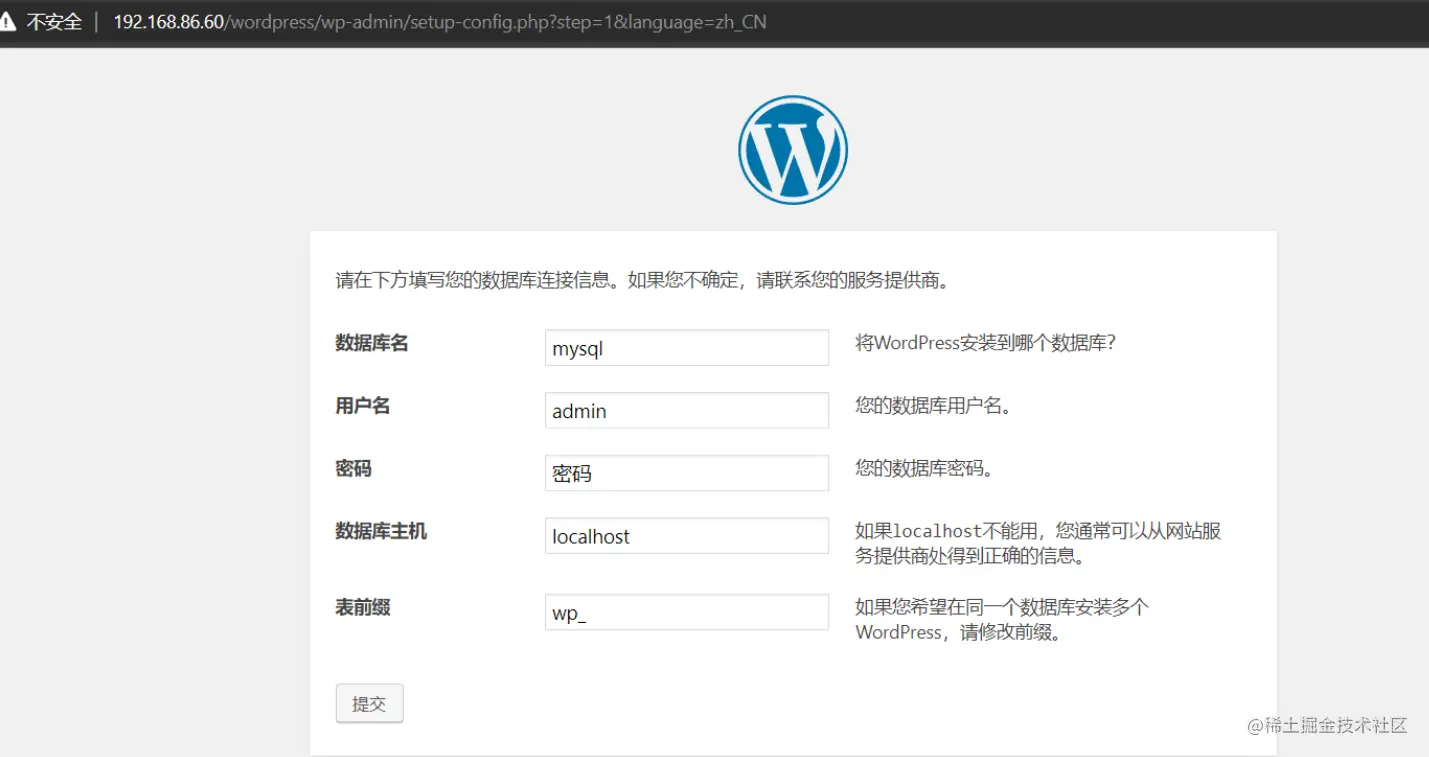Click the hint 您的数据库密码。

pos(924,468)
